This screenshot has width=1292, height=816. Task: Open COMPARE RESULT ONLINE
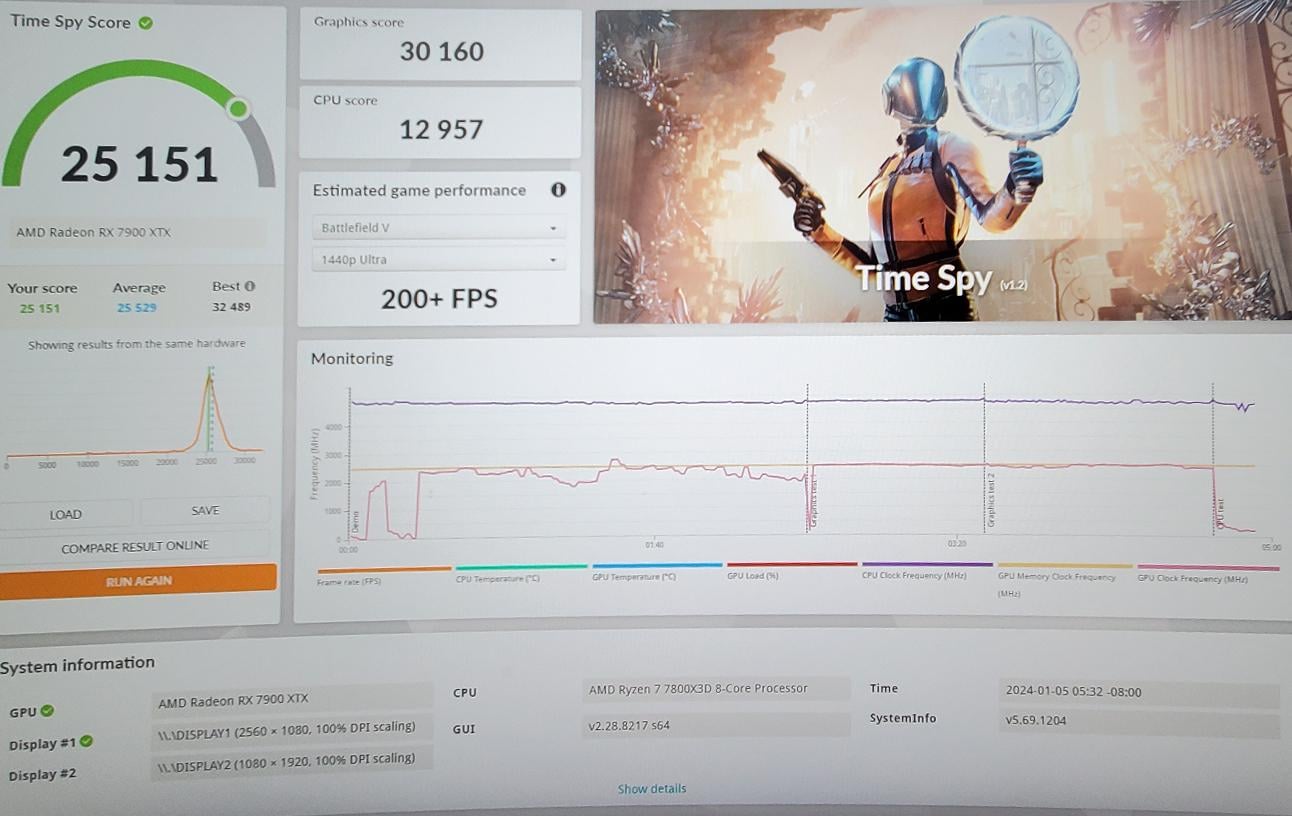click(135, 547)
